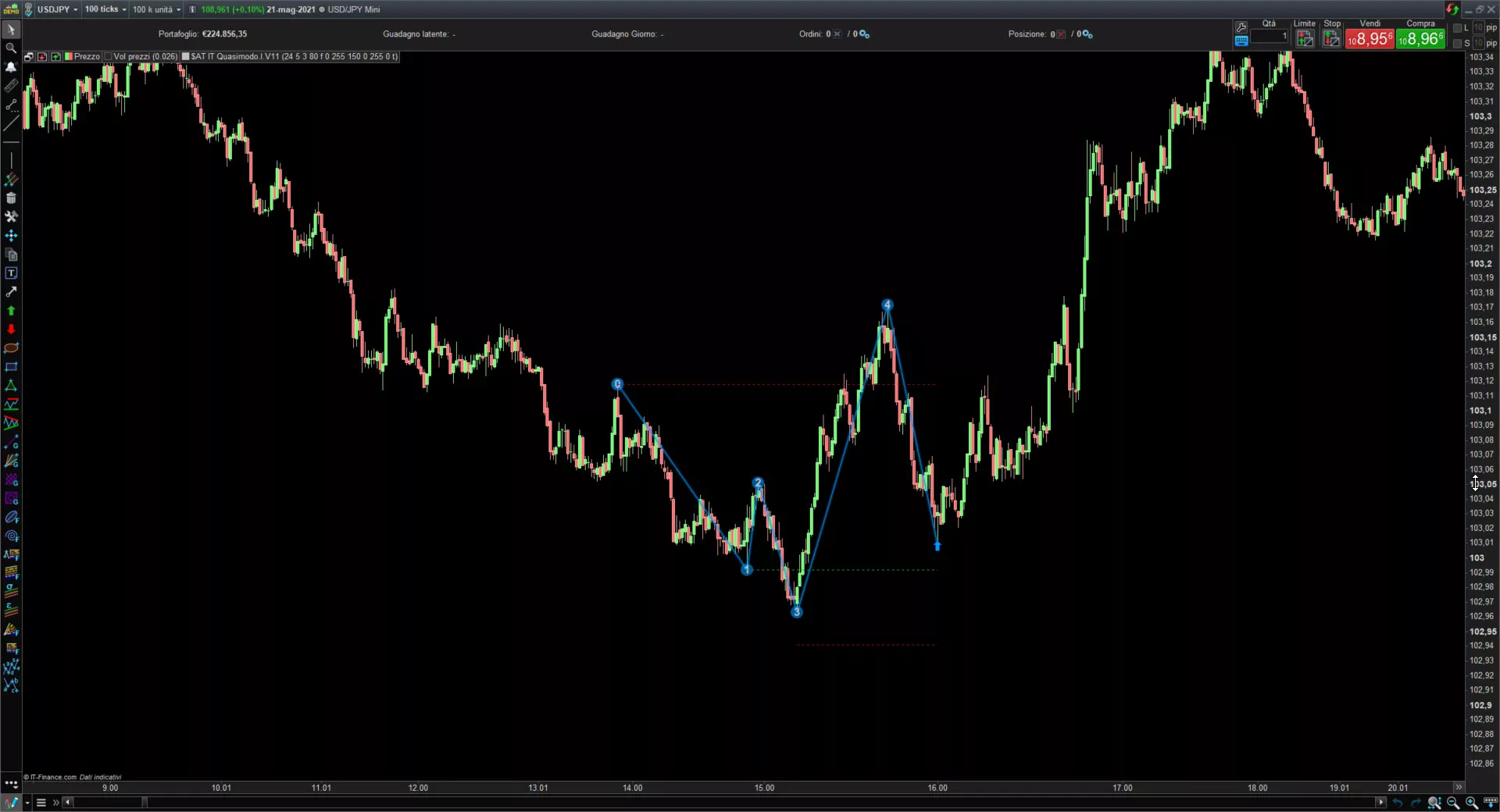
Task: Select the diagonal line drawing tool
Action: (x=11, y=123)
